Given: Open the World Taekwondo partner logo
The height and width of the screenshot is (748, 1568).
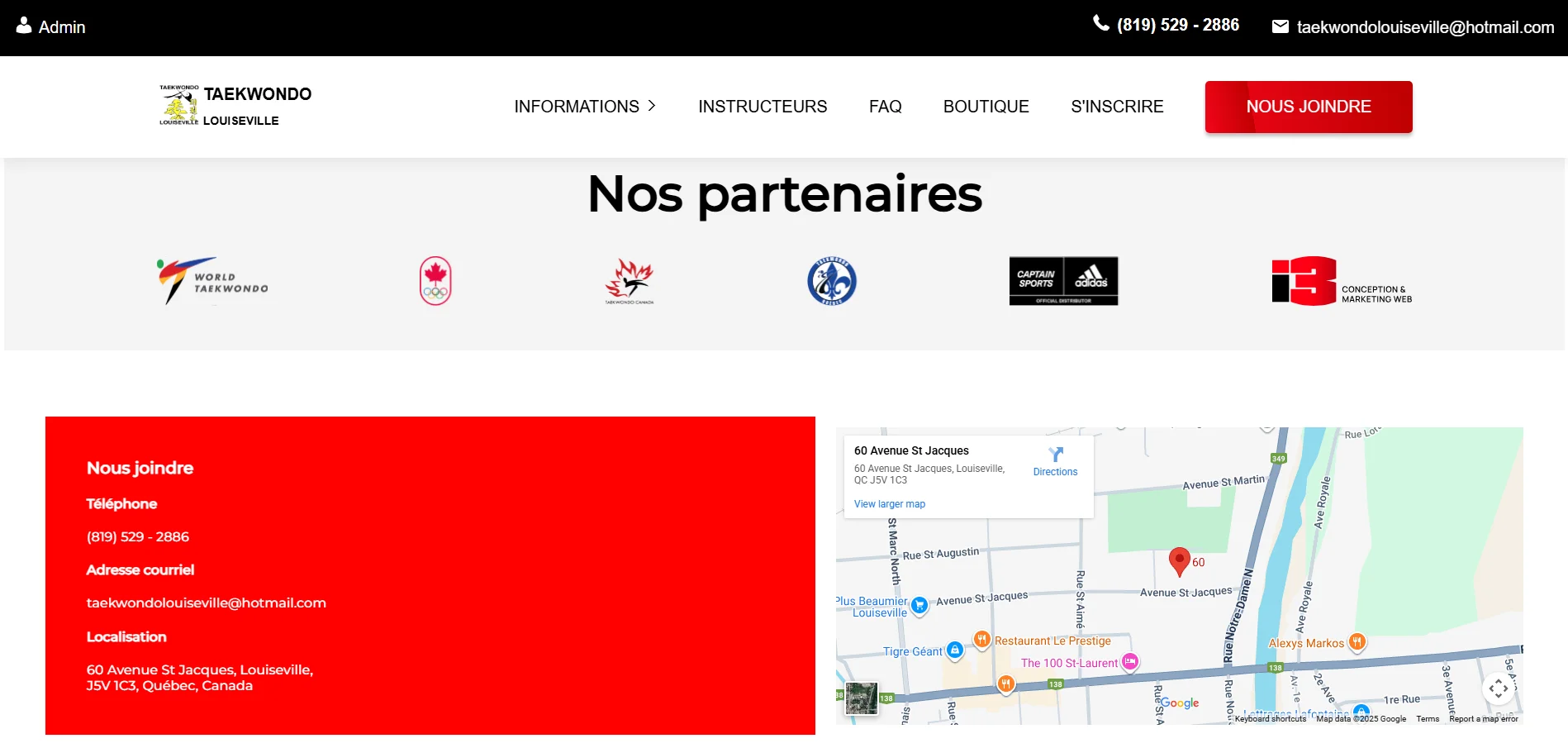Looking at the screenshot, I should [x=212, y=281].
